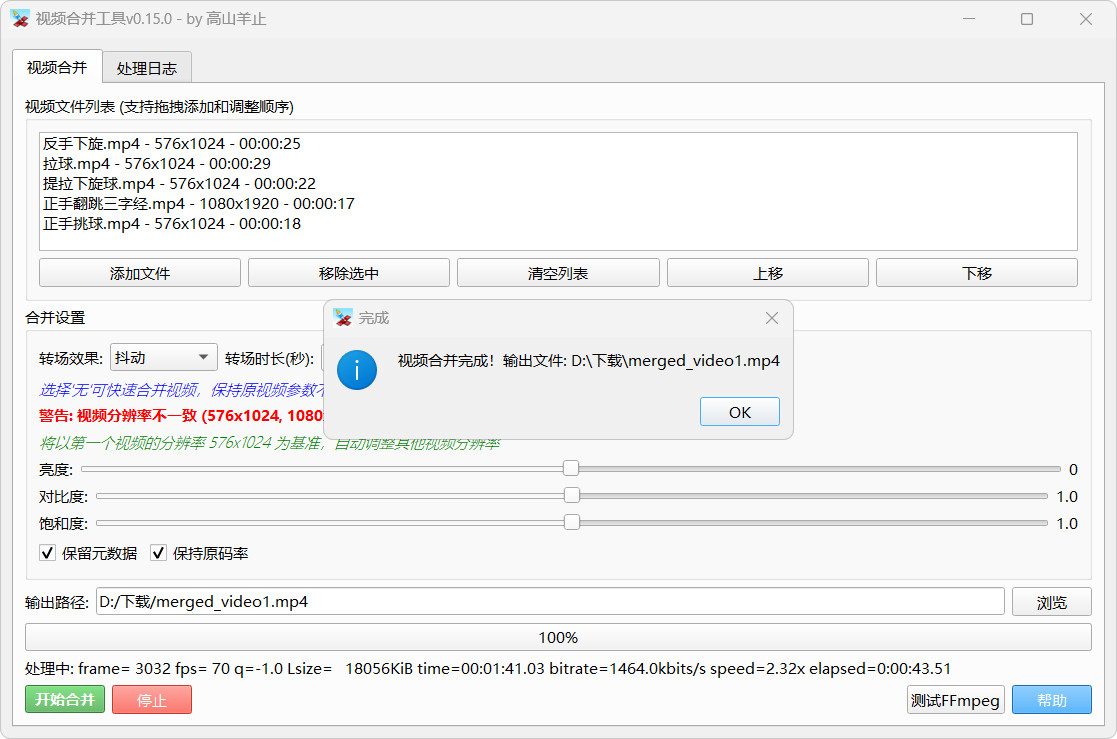Screen dimensions: 1117x739
Task: Click the 测试FFmpeg button
Action: point(955,699)
